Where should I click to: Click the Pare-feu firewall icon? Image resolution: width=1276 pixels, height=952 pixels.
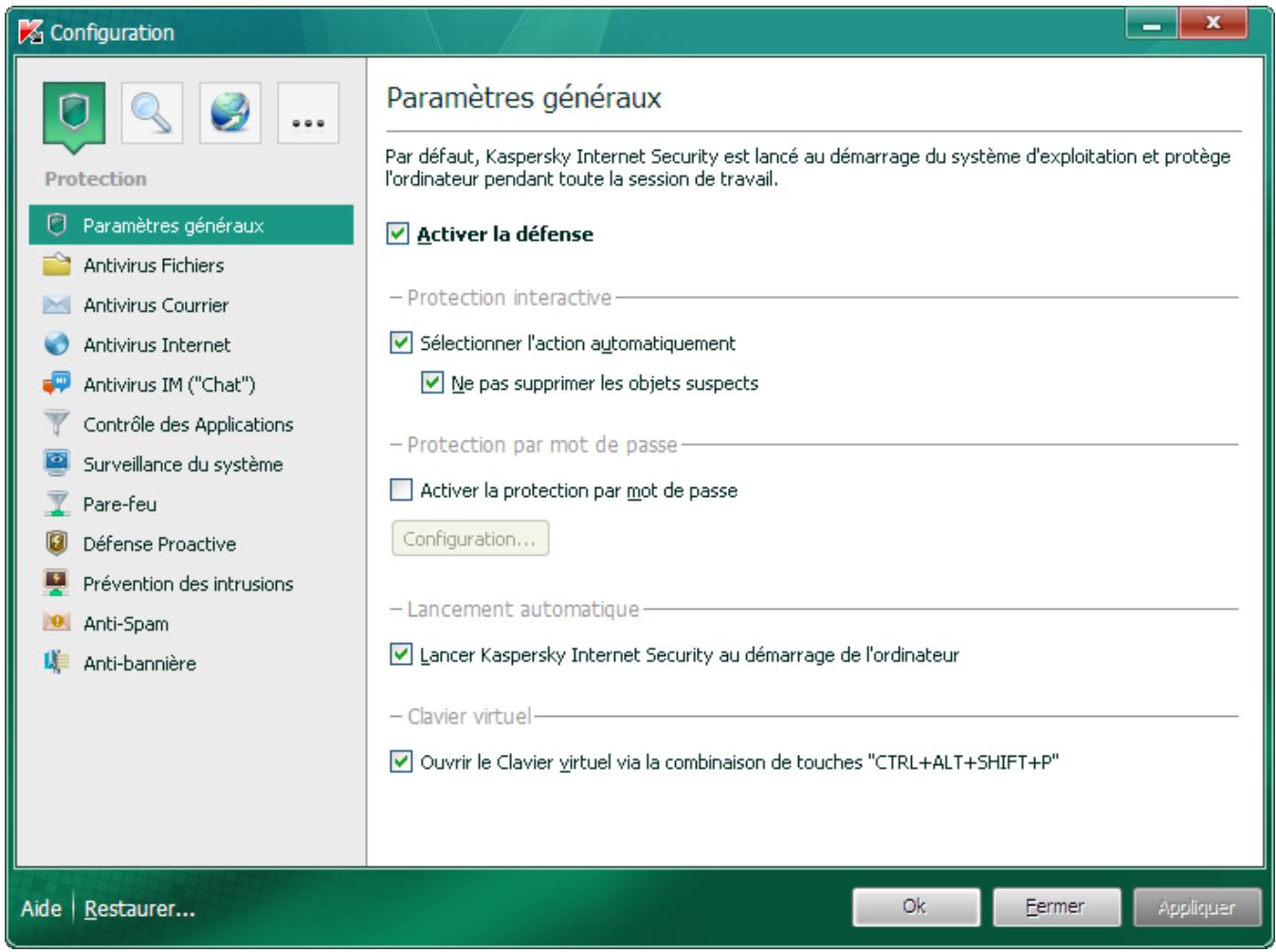tap(57, 503)
